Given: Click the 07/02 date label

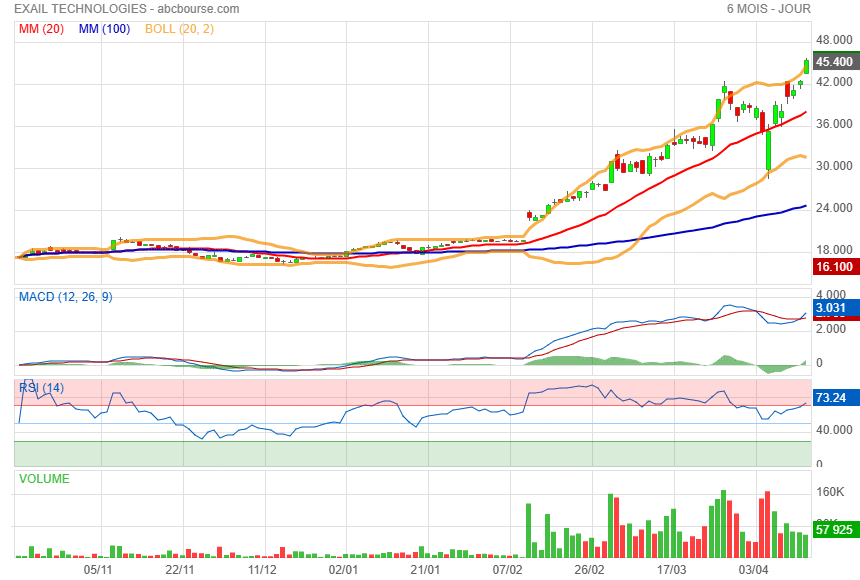Looking at the screenshot, I should coord(507,570).
